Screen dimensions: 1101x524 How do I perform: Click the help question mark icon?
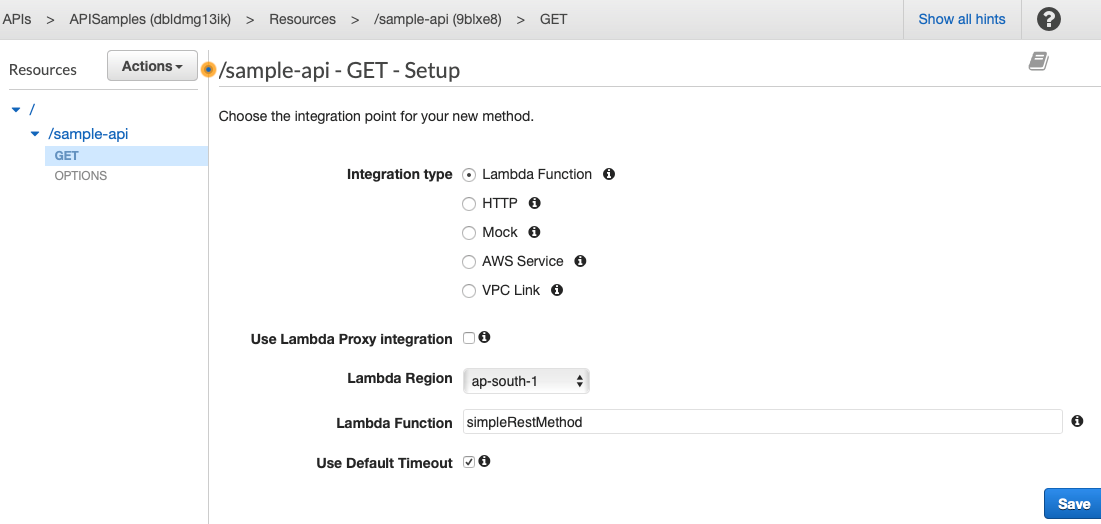(1048, 19)
